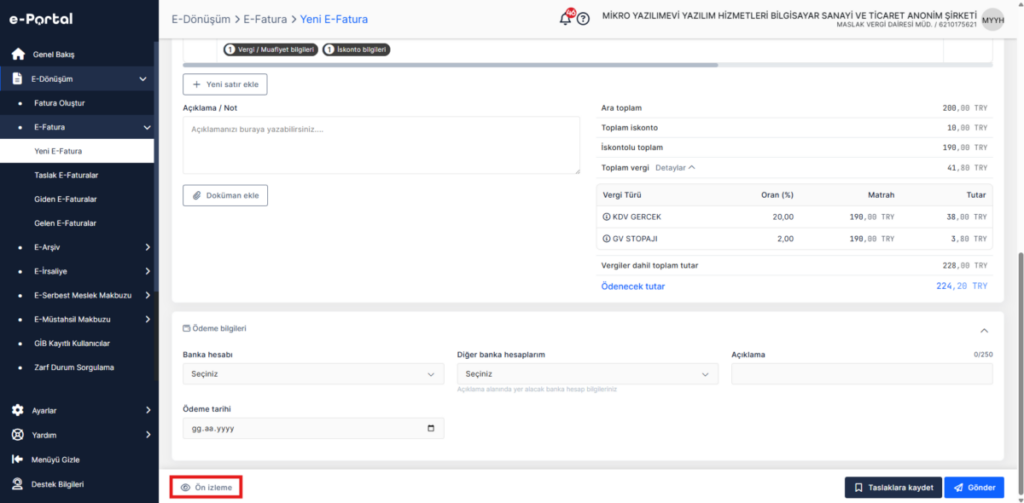Click E-Fatura breadcrumb link
Viewport: 1024px width, 503px height.
point(265,19)
